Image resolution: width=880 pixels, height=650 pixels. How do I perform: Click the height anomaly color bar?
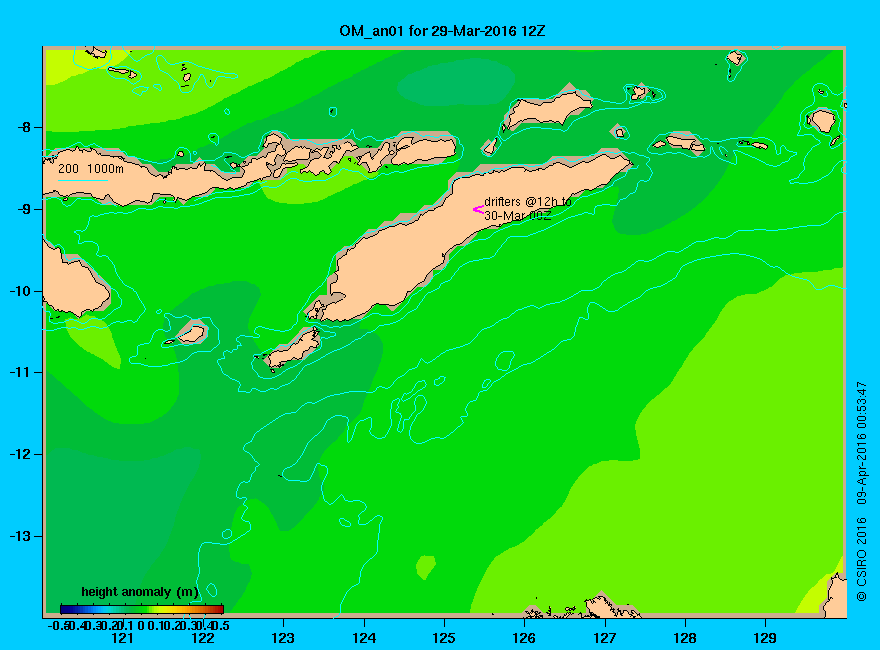pyautogui.click(x=142, y=609)
